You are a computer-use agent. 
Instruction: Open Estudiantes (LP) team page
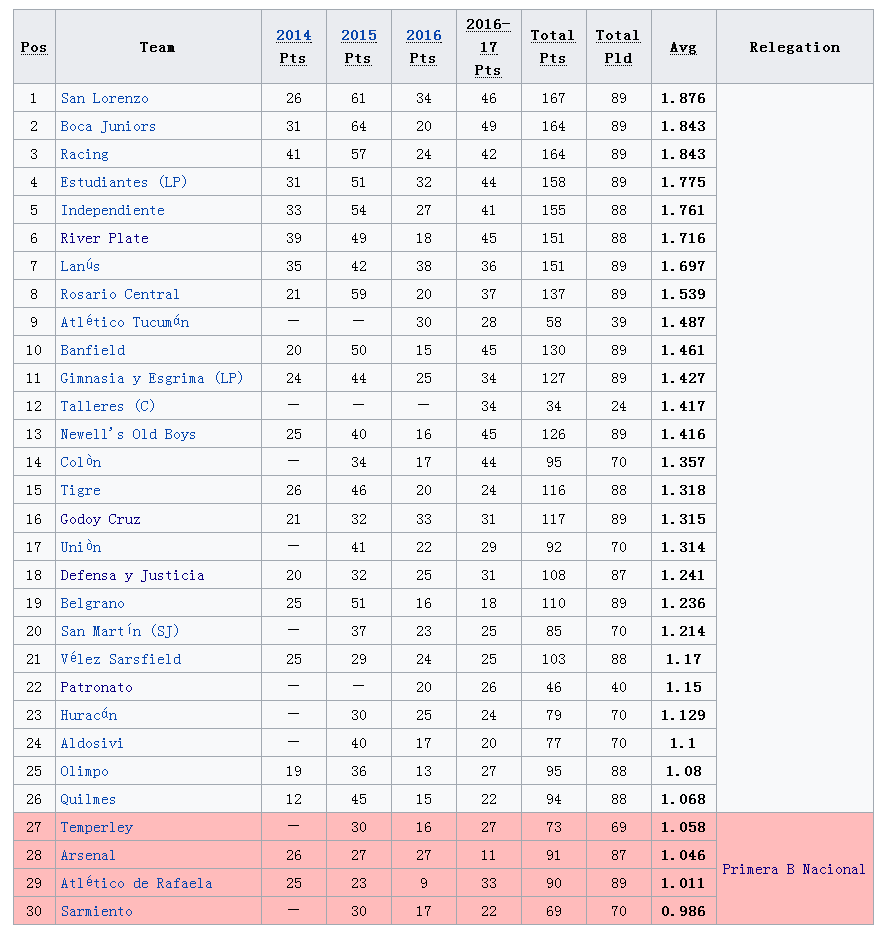pos(124,182)
